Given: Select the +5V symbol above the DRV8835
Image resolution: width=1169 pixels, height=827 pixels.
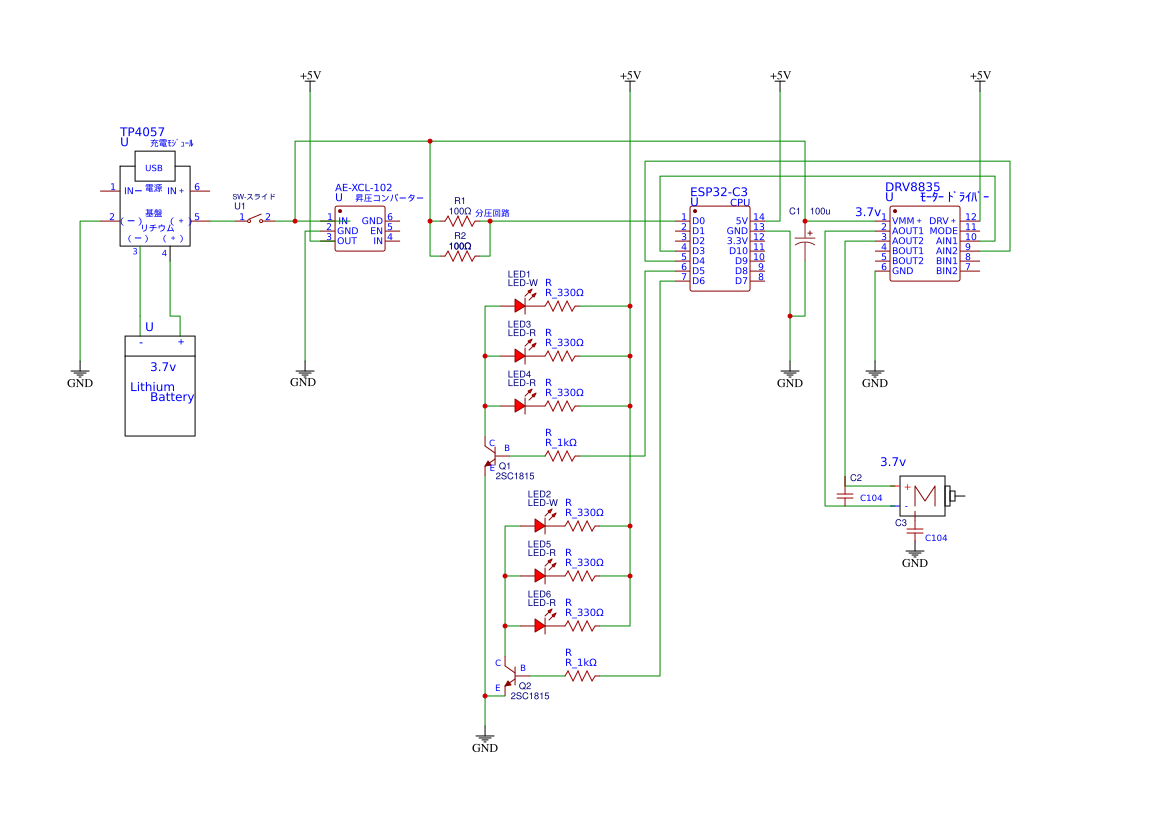Looking at the screenshot, I should pos(980,78).
